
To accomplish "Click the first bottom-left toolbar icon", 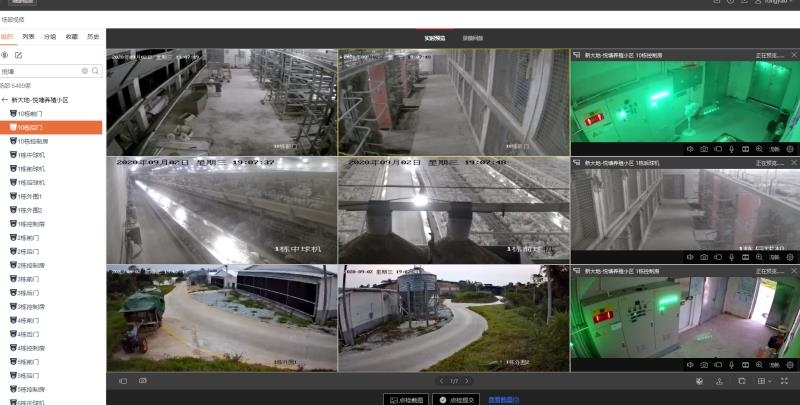I will tap(123, 381).
